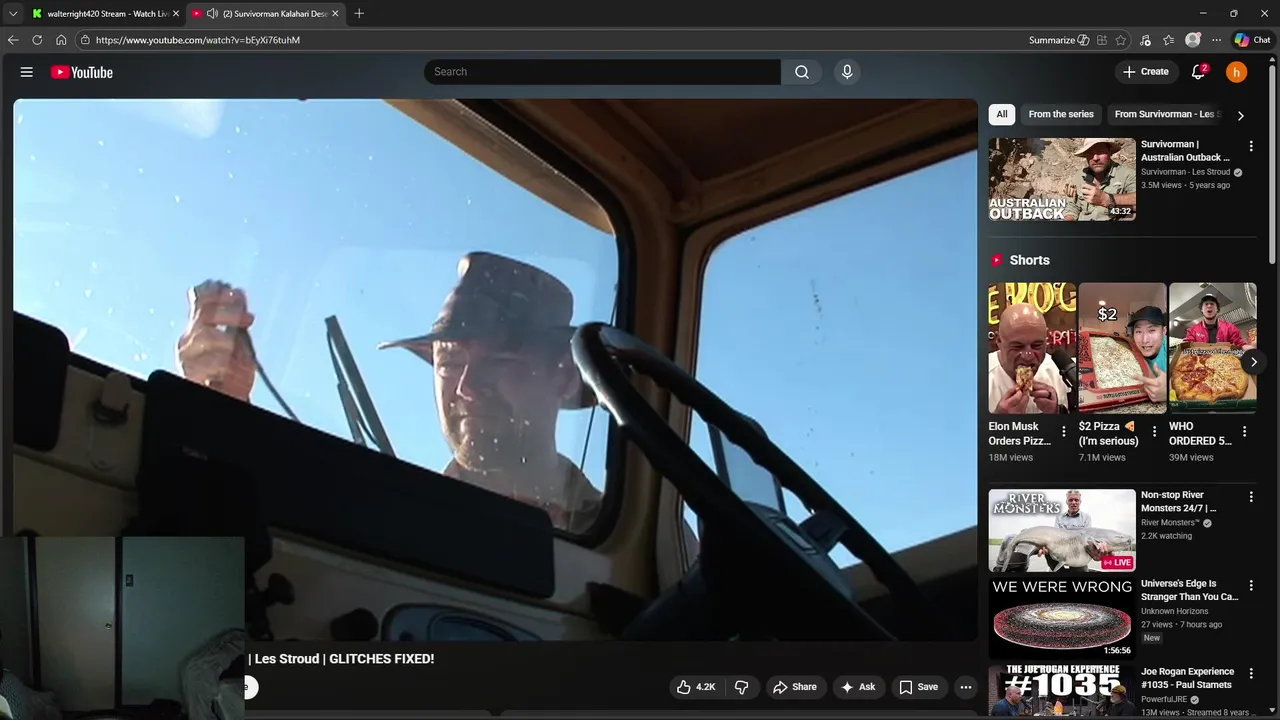1280x720 pixels.
Task: Open browser settings and more menu
Action: point(1216,40)
